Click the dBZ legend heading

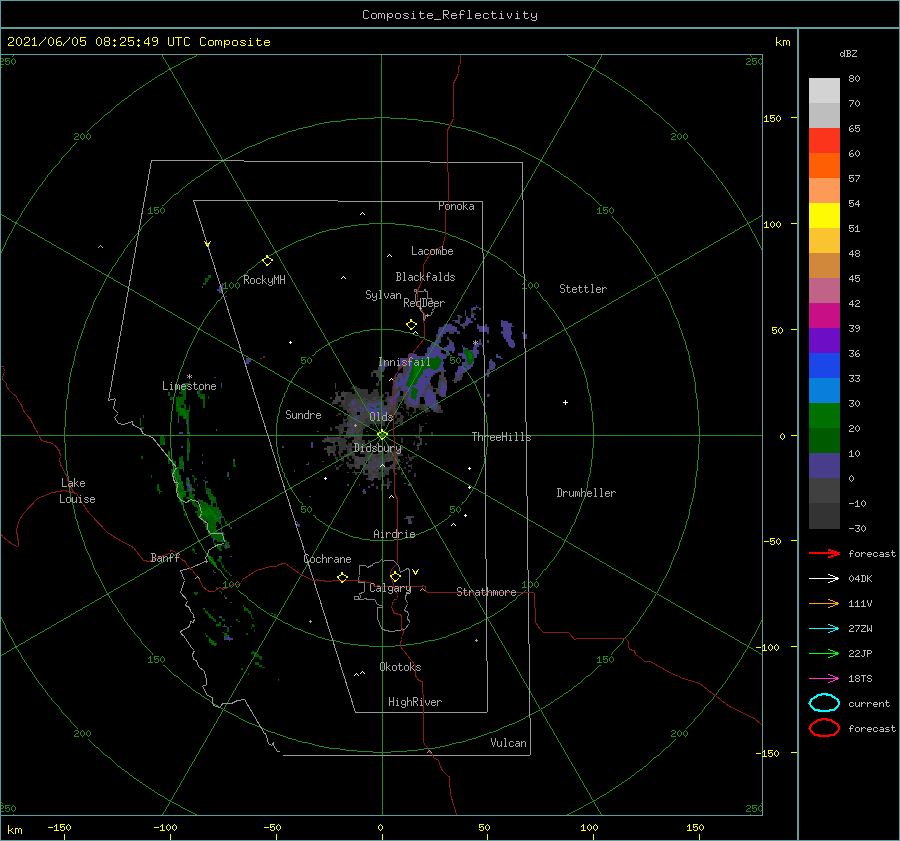(848, 53)
